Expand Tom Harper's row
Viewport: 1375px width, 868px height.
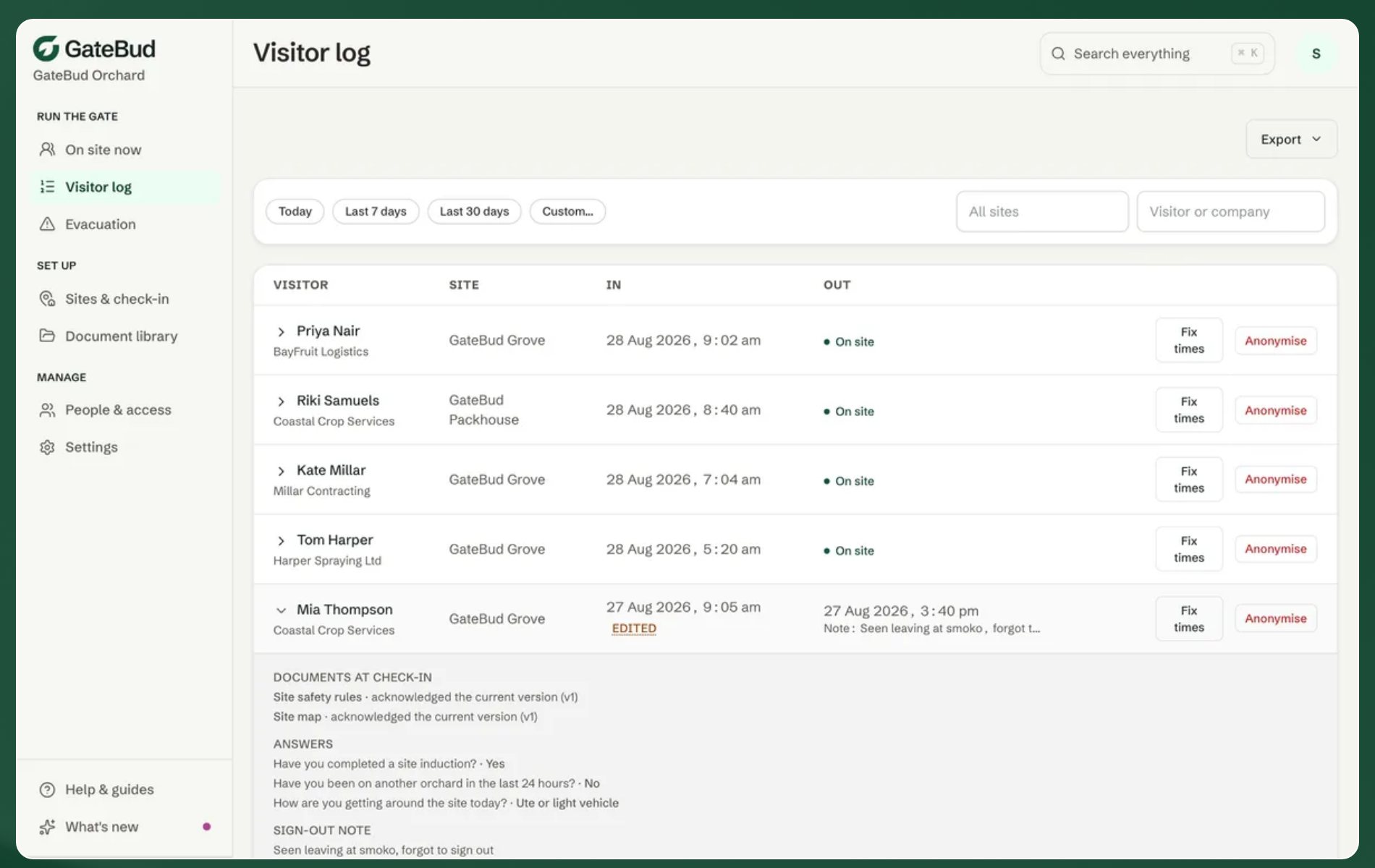click(281, 540)
